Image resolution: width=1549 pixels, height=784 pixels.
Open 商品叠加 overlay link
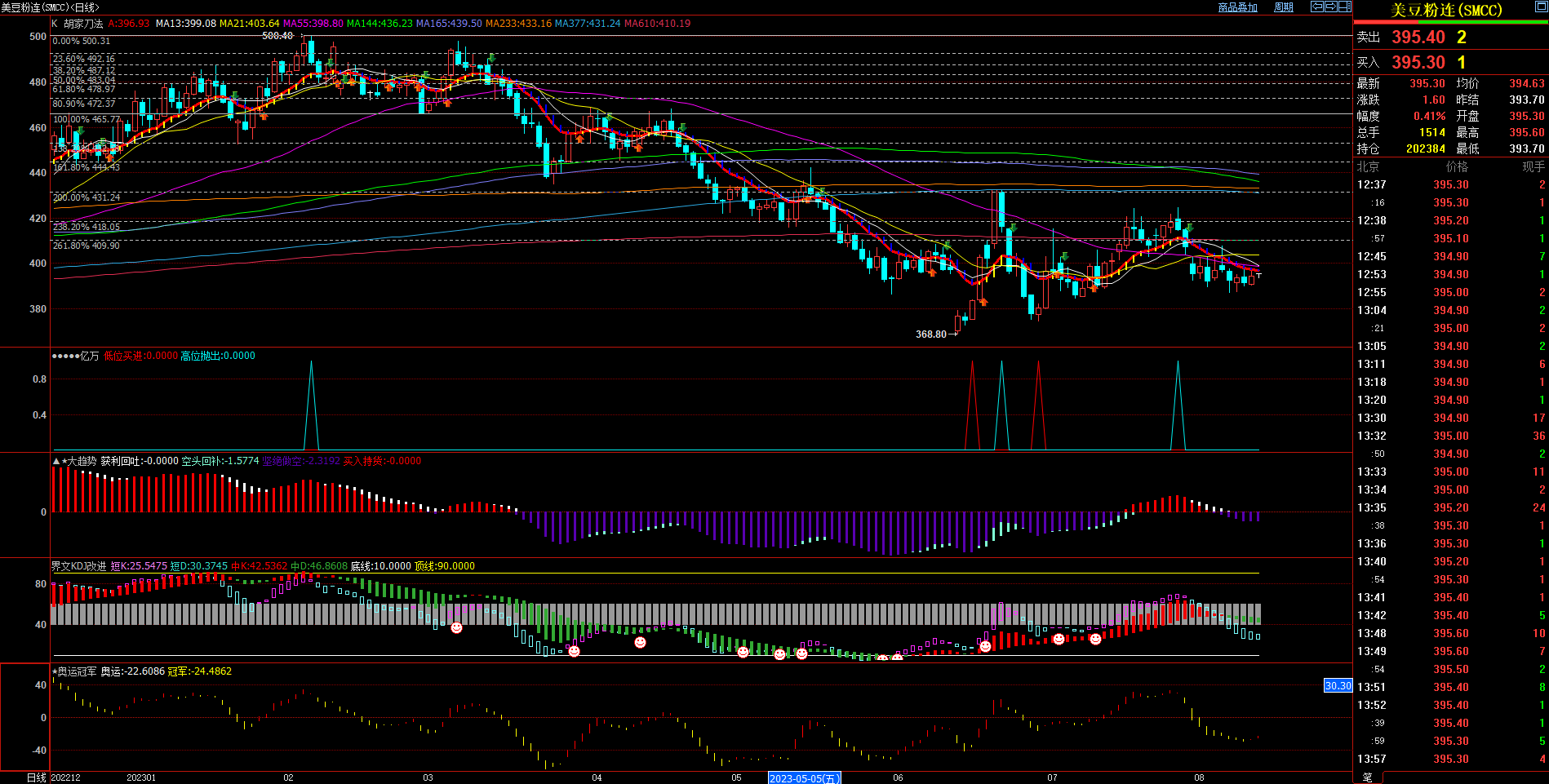point(1237,7)
